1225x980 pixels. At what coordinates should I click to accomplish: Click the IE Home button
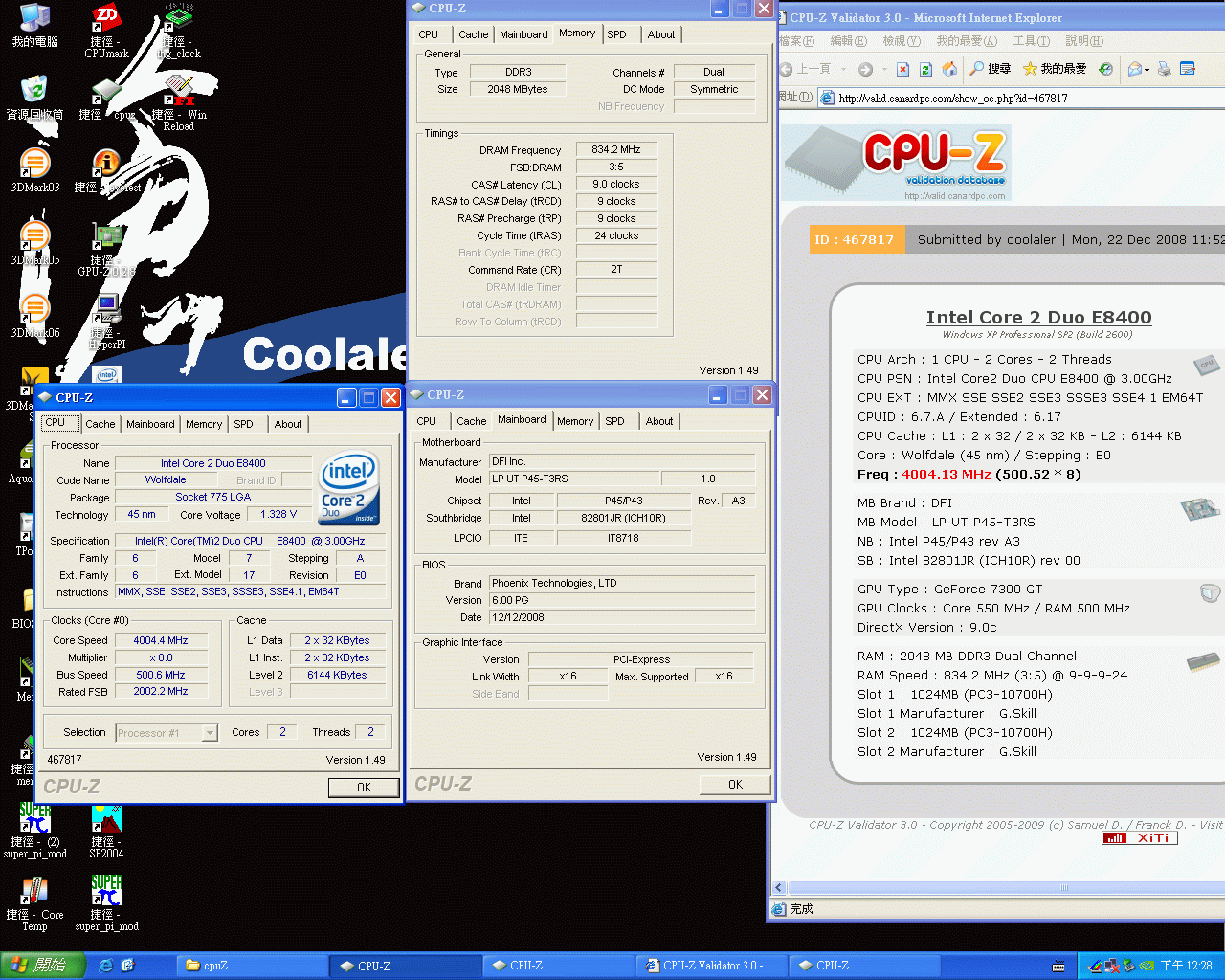point(949,69)
